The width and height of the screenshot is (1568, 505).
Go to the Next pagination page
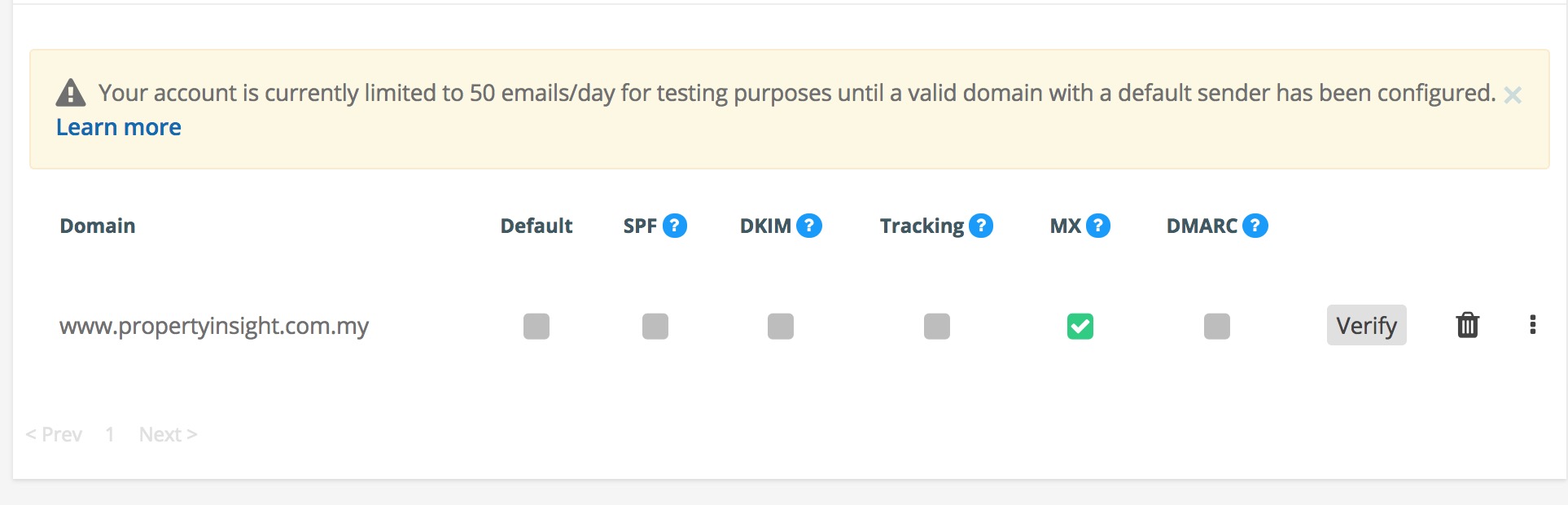click(168, 434)
